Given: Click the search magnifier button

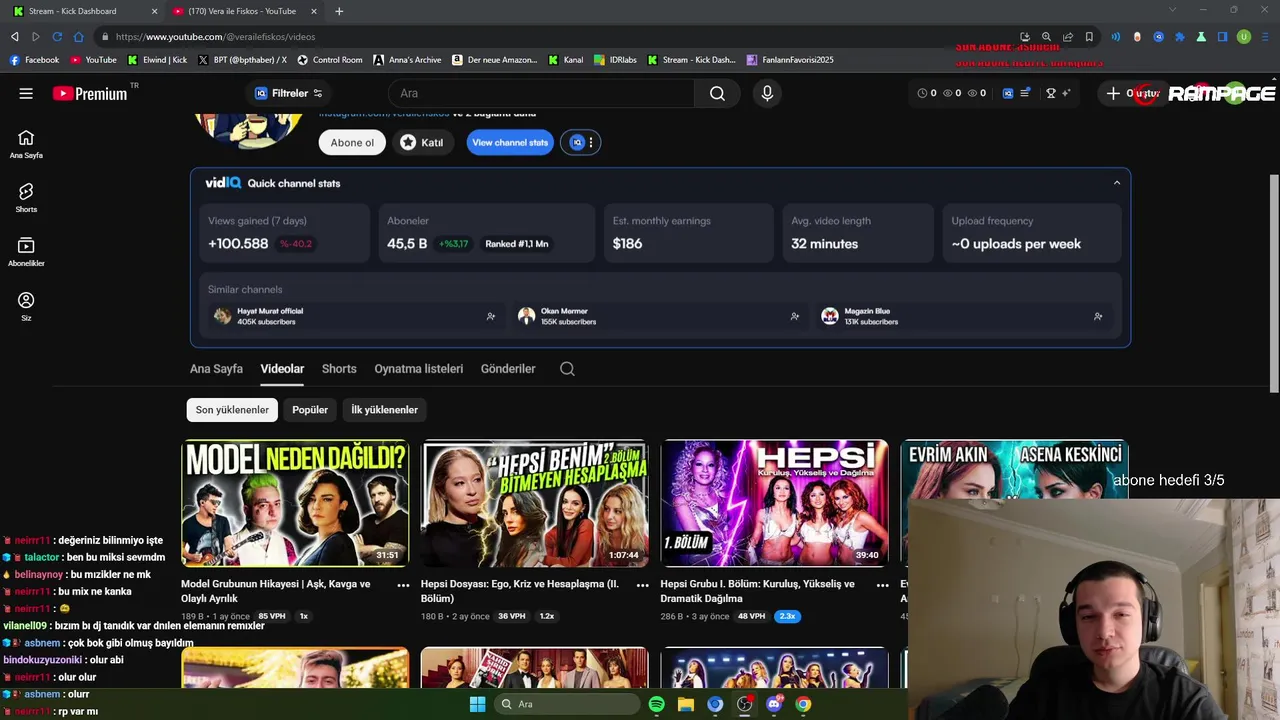Looking at the screenshot, I should click(717, 93).
